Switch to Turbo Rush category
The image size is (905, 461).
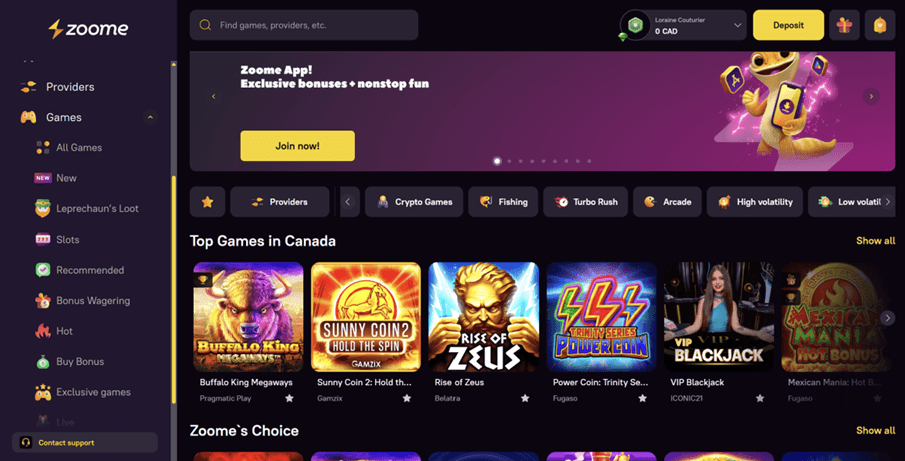pos(586,202)
